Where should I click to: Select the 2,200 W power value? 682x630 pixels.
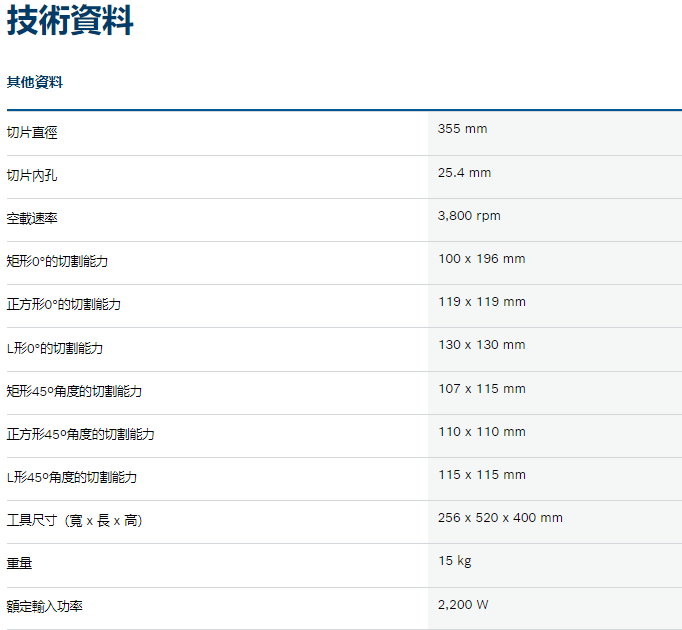(x=463, y=604)
